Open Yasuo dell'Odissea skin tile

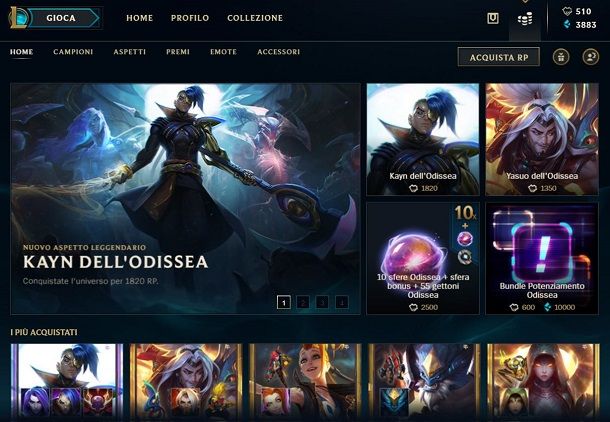pyautogui.click(x=542, y=139)
